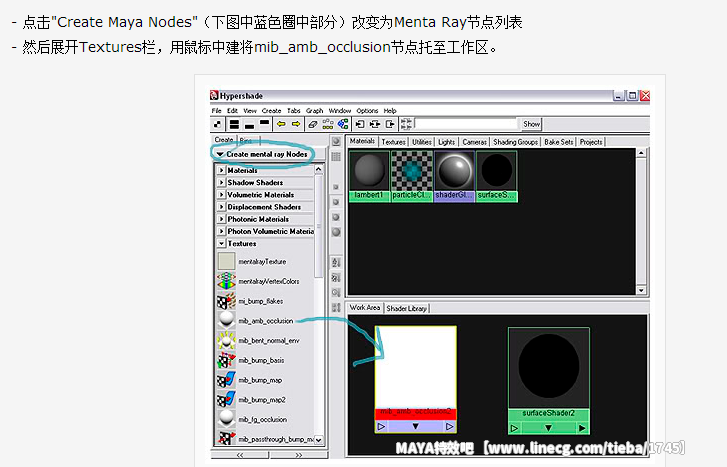The height and width of the screenshot is (467, 727).
Task: Select the lambert1 material swatch
Action: (x=369, y=176)
